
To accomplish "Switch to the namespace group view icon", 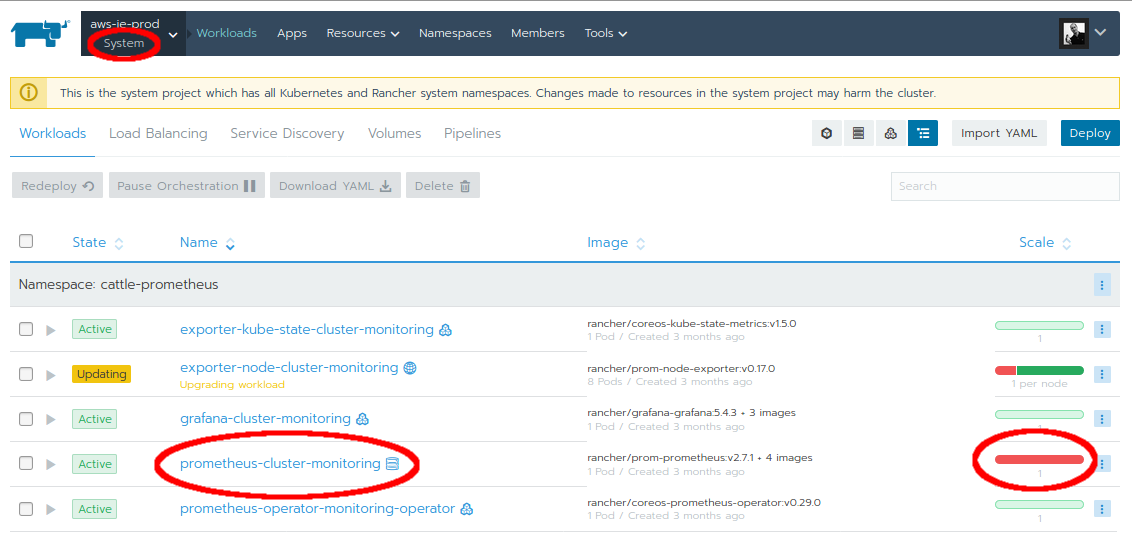I will point(891,134).
